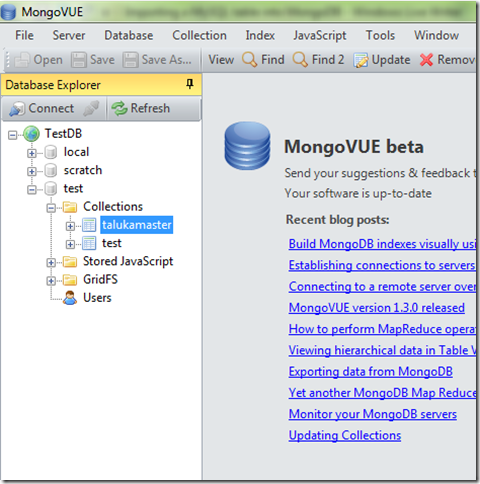This screenshot has height=484, width=480.
Task: Click the Stored JavaScript folder icon
Action: tap(70, 262)
